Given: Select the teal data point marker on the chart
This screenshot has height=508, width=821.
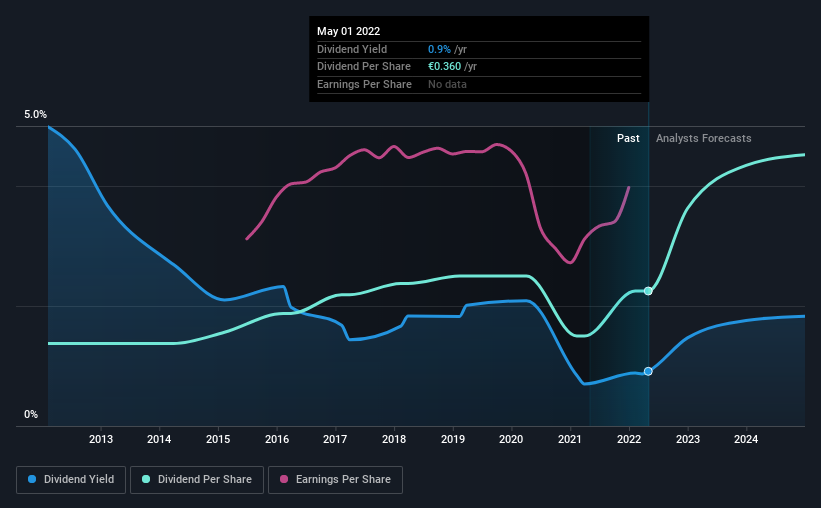Looking at the screenshot, I should pos(648,291).
